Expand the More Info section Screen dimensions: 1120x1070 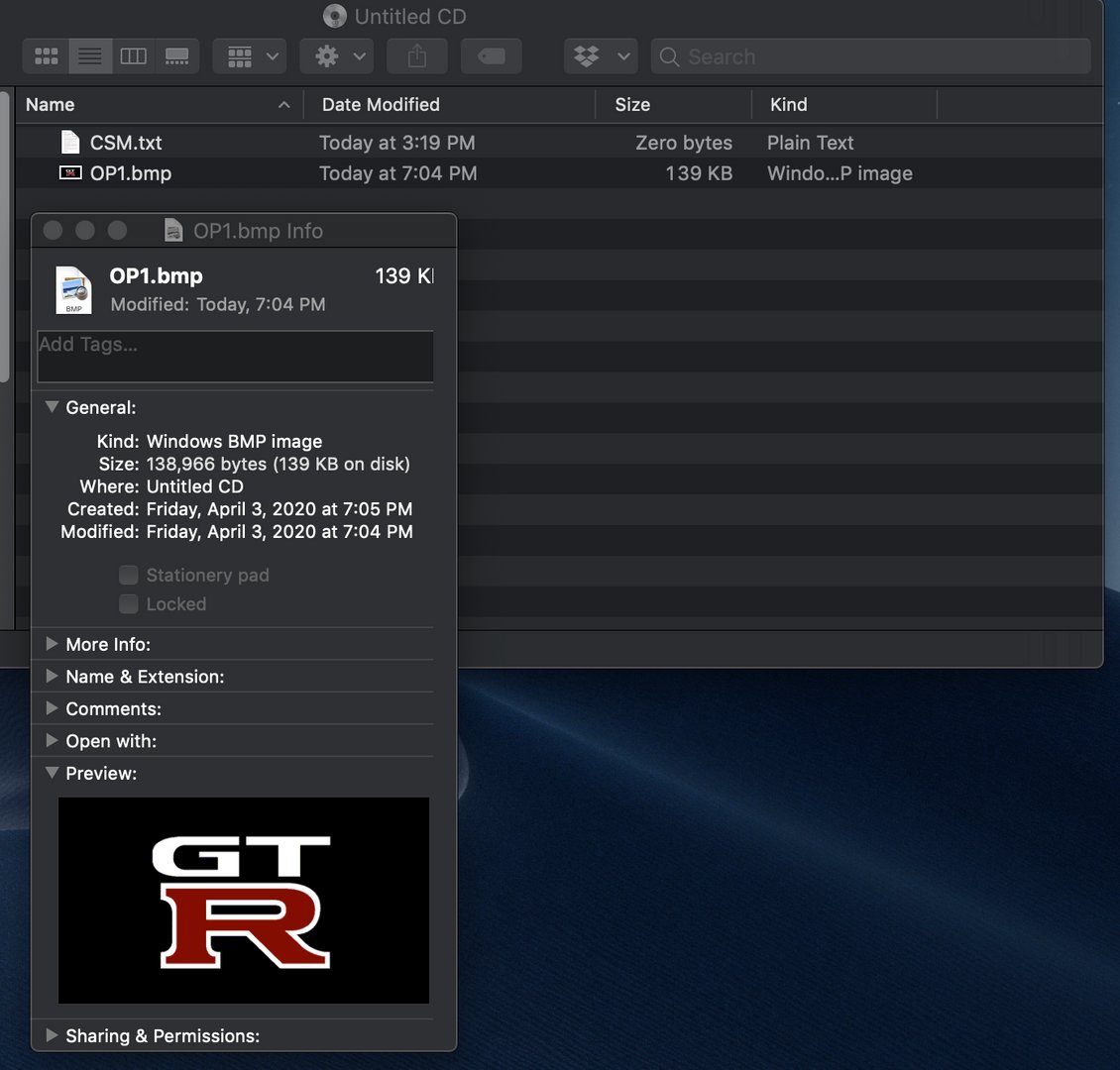coord(52,644)
